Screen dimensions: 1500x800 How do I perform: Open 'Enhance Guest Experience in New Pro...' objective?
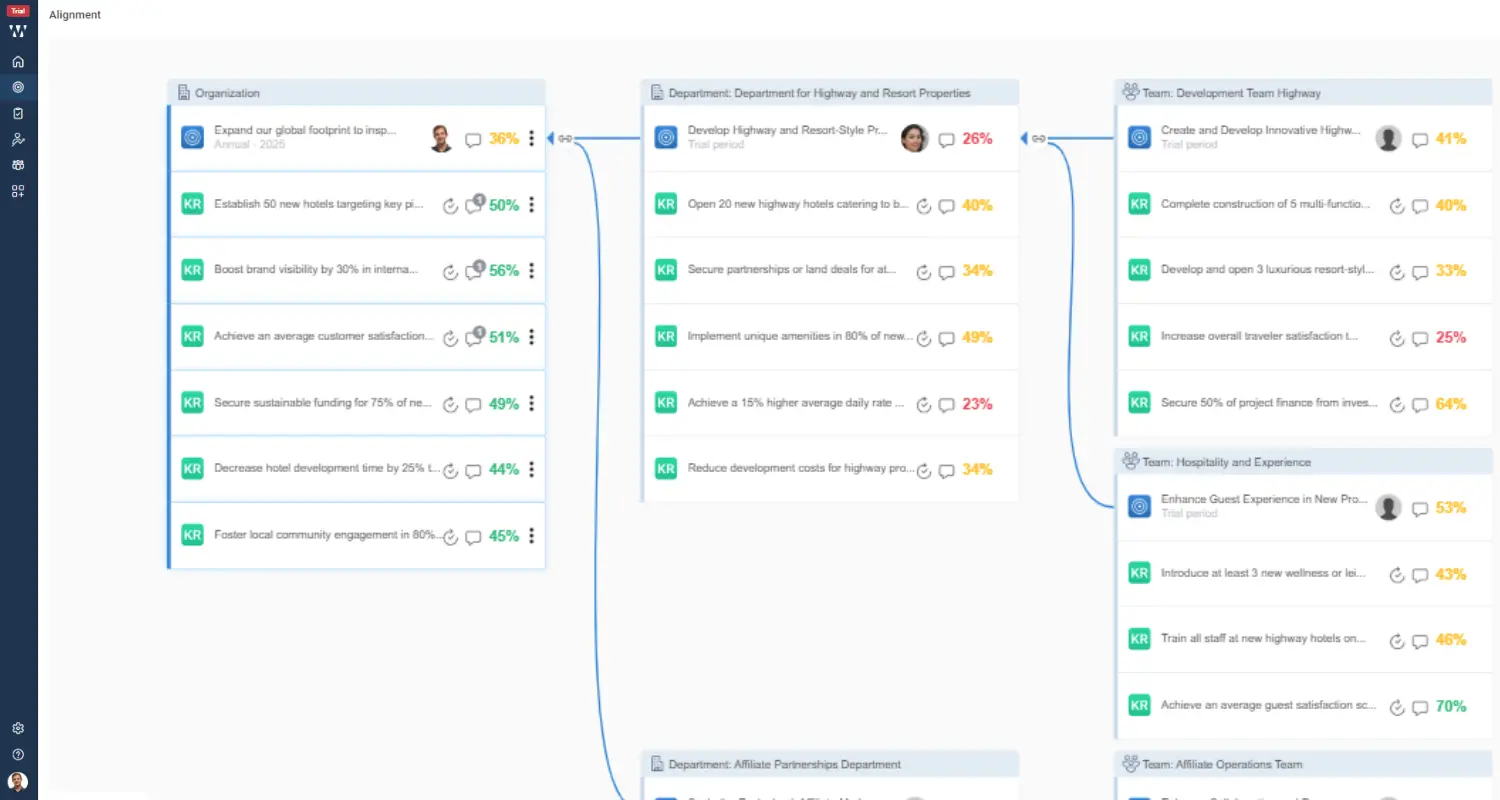[x=1263, y=499]
